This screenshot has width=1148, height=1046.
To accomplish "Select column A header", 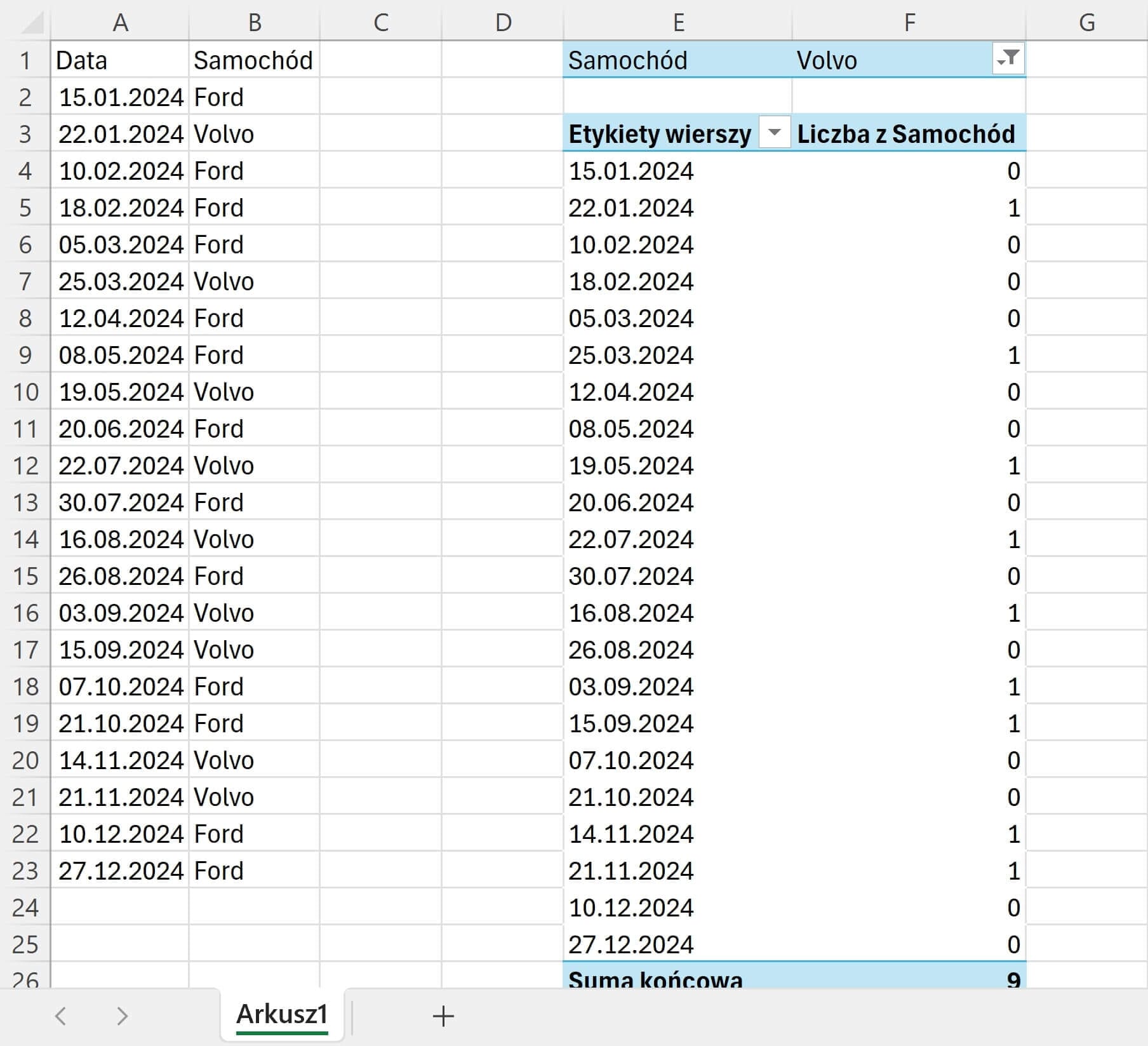I will [120, 23].
